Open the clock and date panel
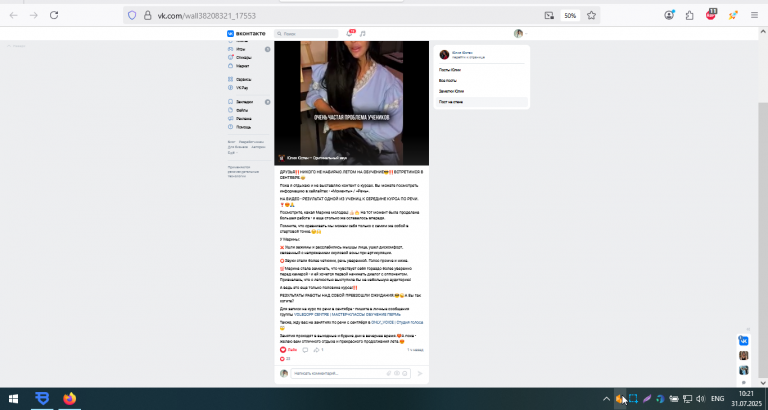The image size is (768, 410). [x=746, y=399]
